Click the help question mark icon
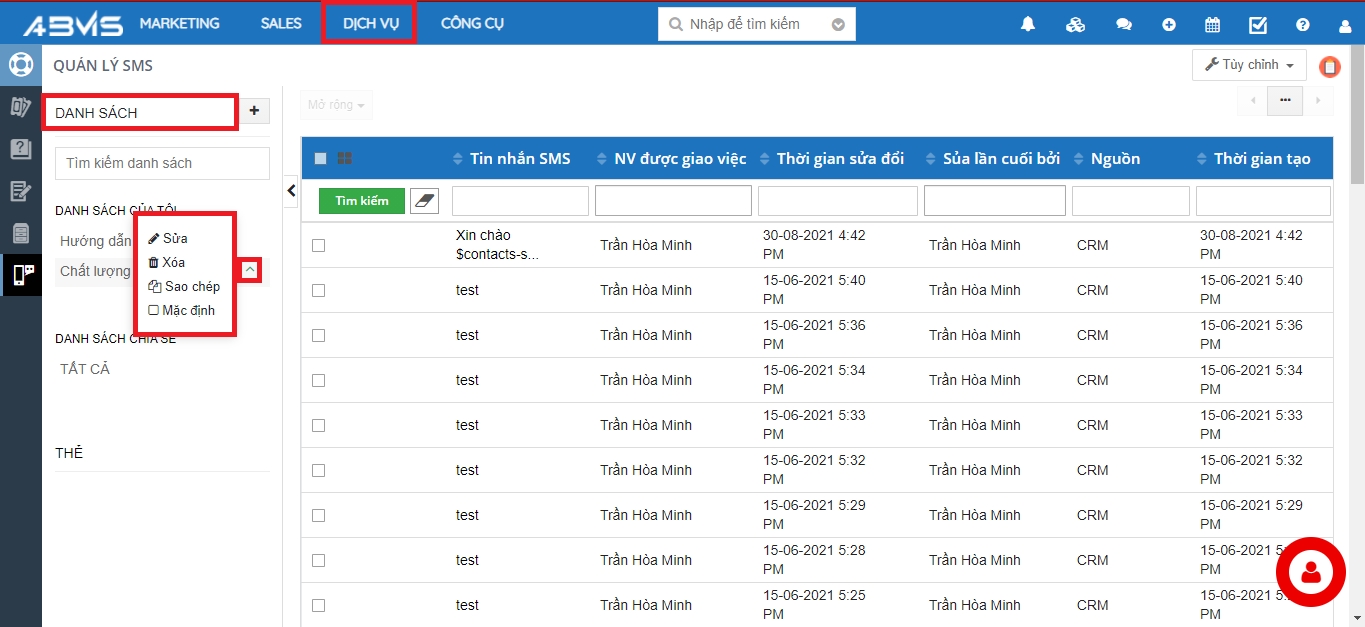1365x627 pixels. point(1303,25)
